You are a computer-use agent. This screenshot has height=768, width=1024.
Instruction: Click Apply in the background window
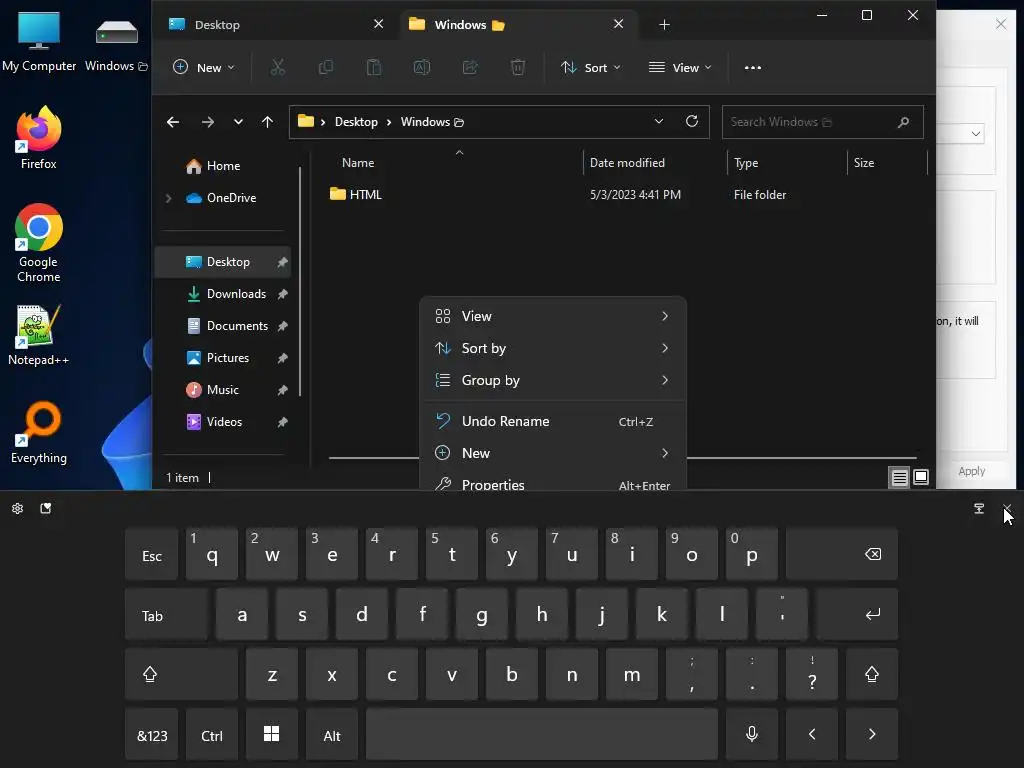pyautogui.click(x=971, y=472)
